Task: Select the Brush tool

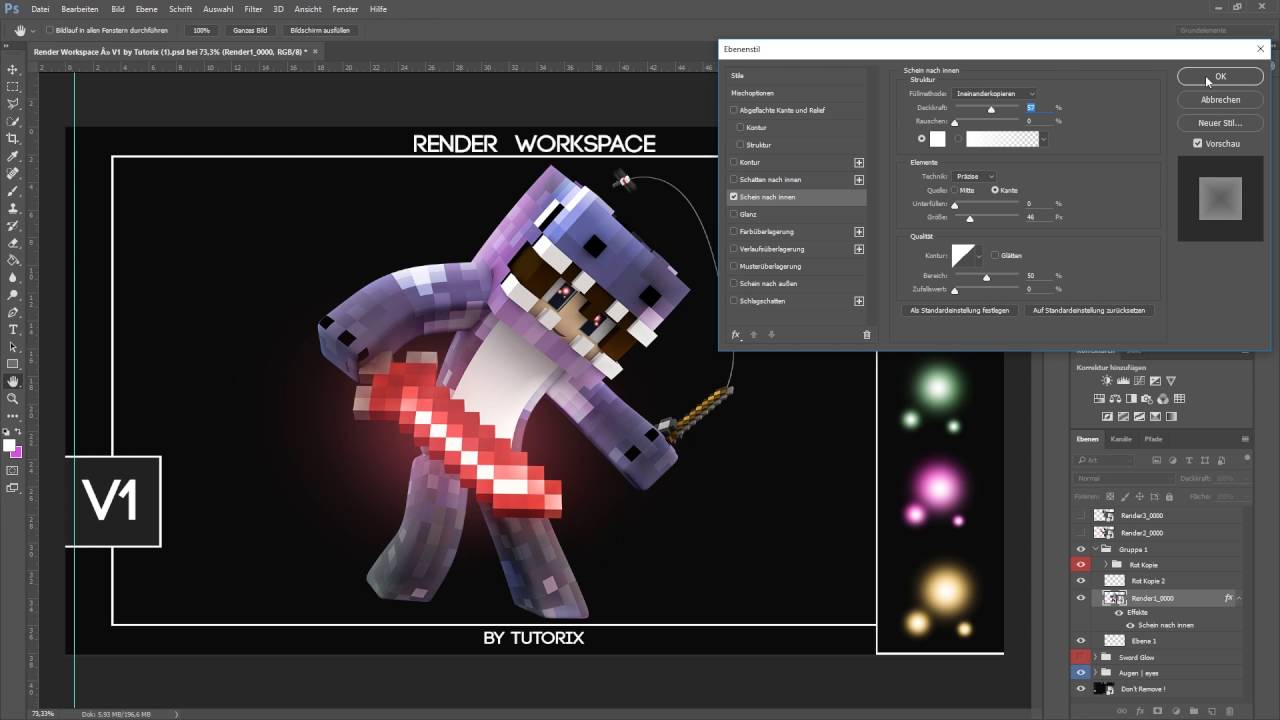Action: (x=13, y=191)
